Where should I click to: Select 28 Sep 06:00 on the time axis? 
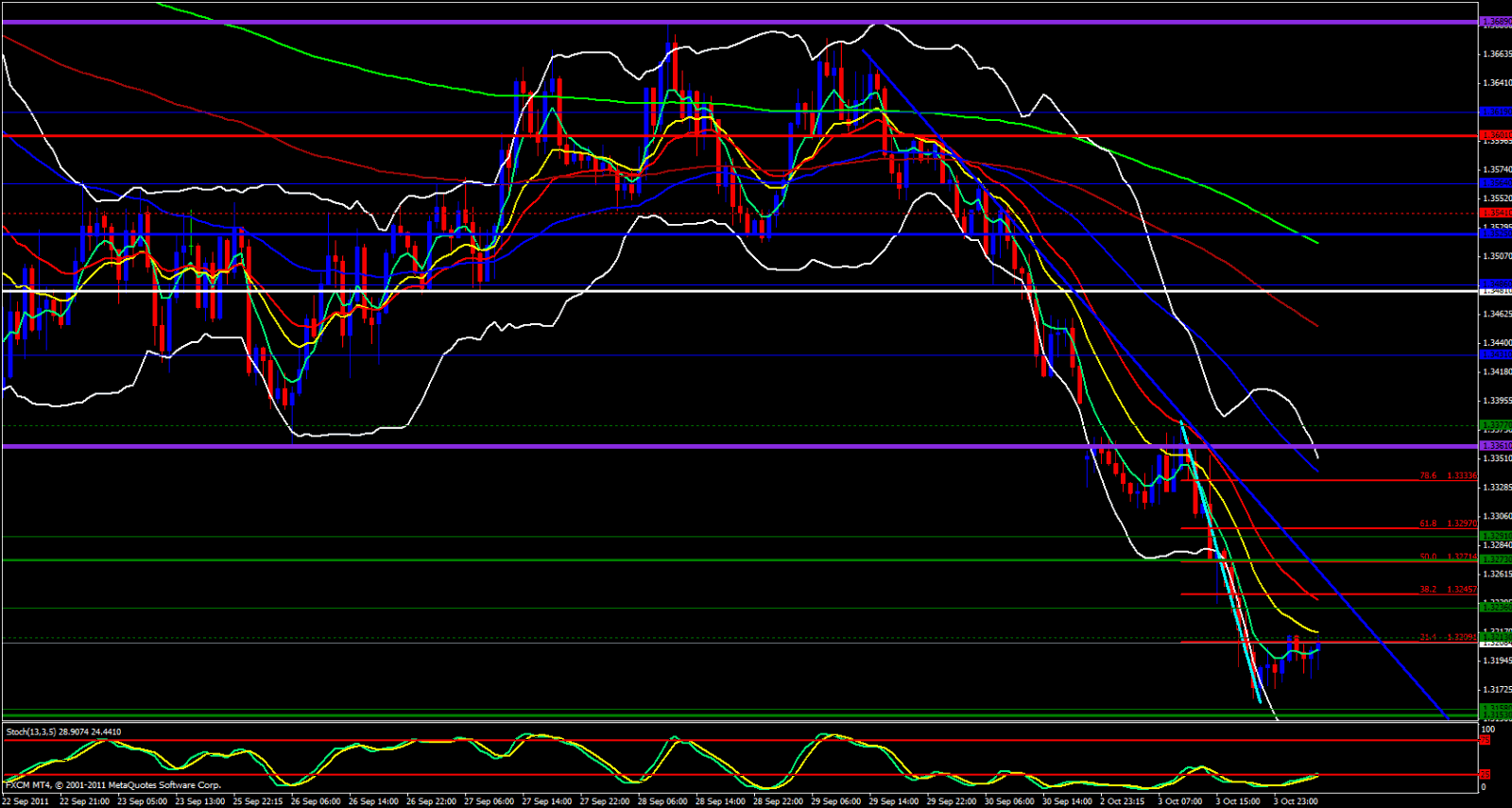click(662, 801)
